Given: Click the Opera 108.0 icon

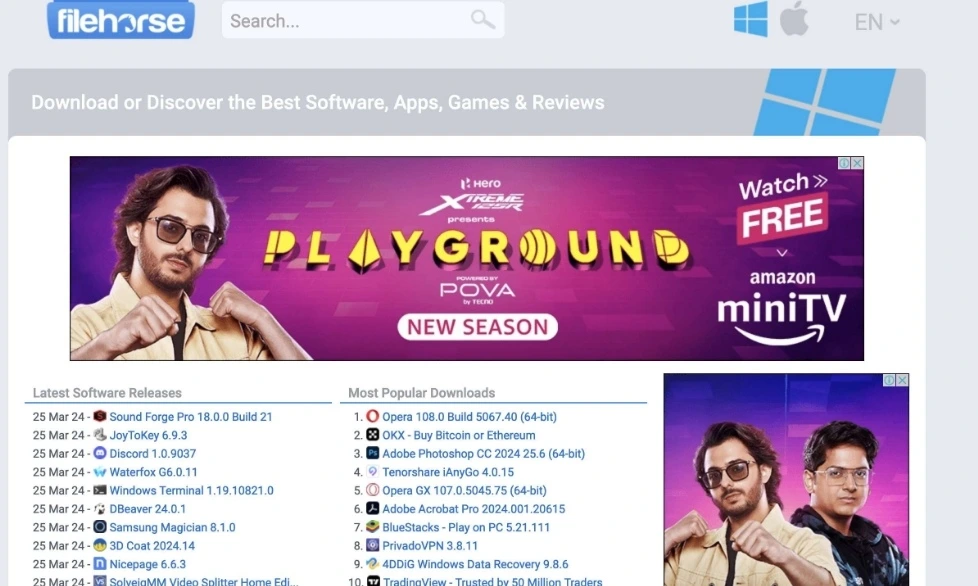Looking at the screenshot, I should (x=372, y=416).
